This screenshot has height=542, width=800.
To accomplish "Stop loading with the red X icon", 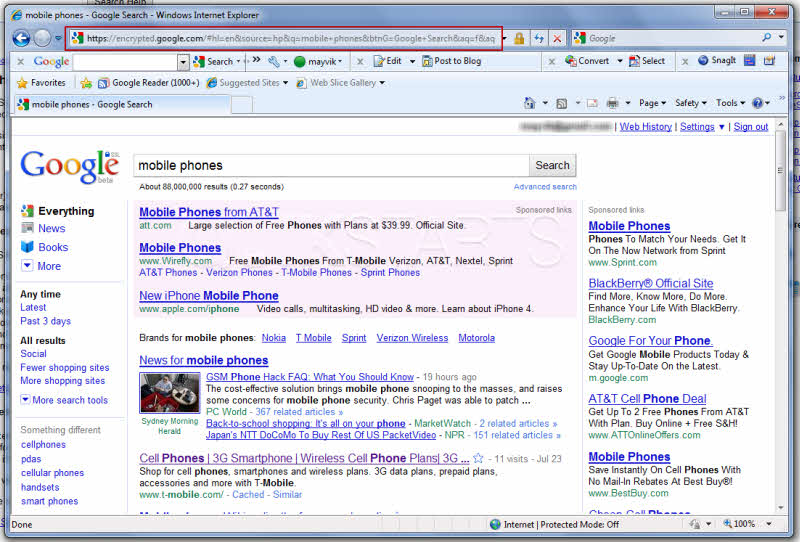I will coord(557,38).
